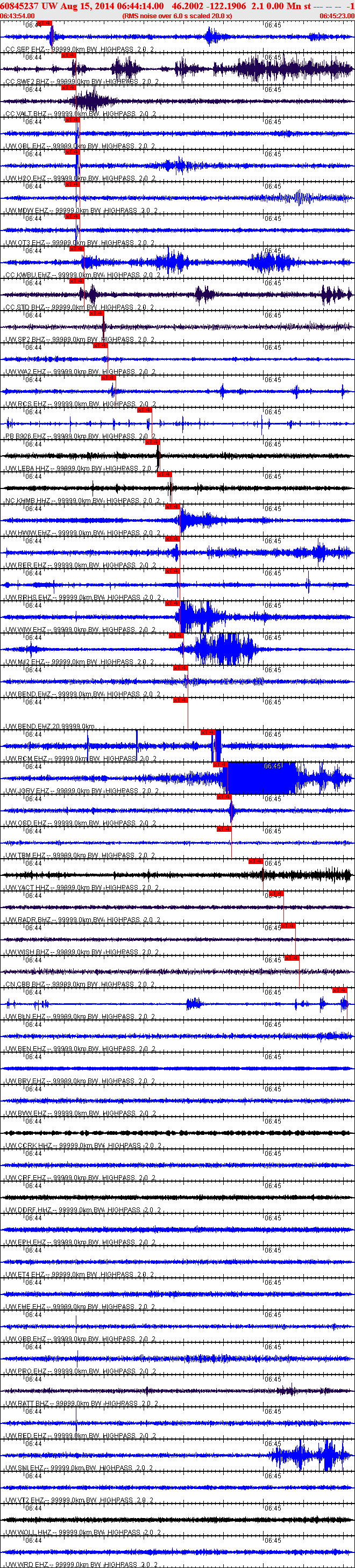This screenshot has height=1568, width=355.
Task: Select the CC.KWBU.EHZ station label
Action: [82, 275]
